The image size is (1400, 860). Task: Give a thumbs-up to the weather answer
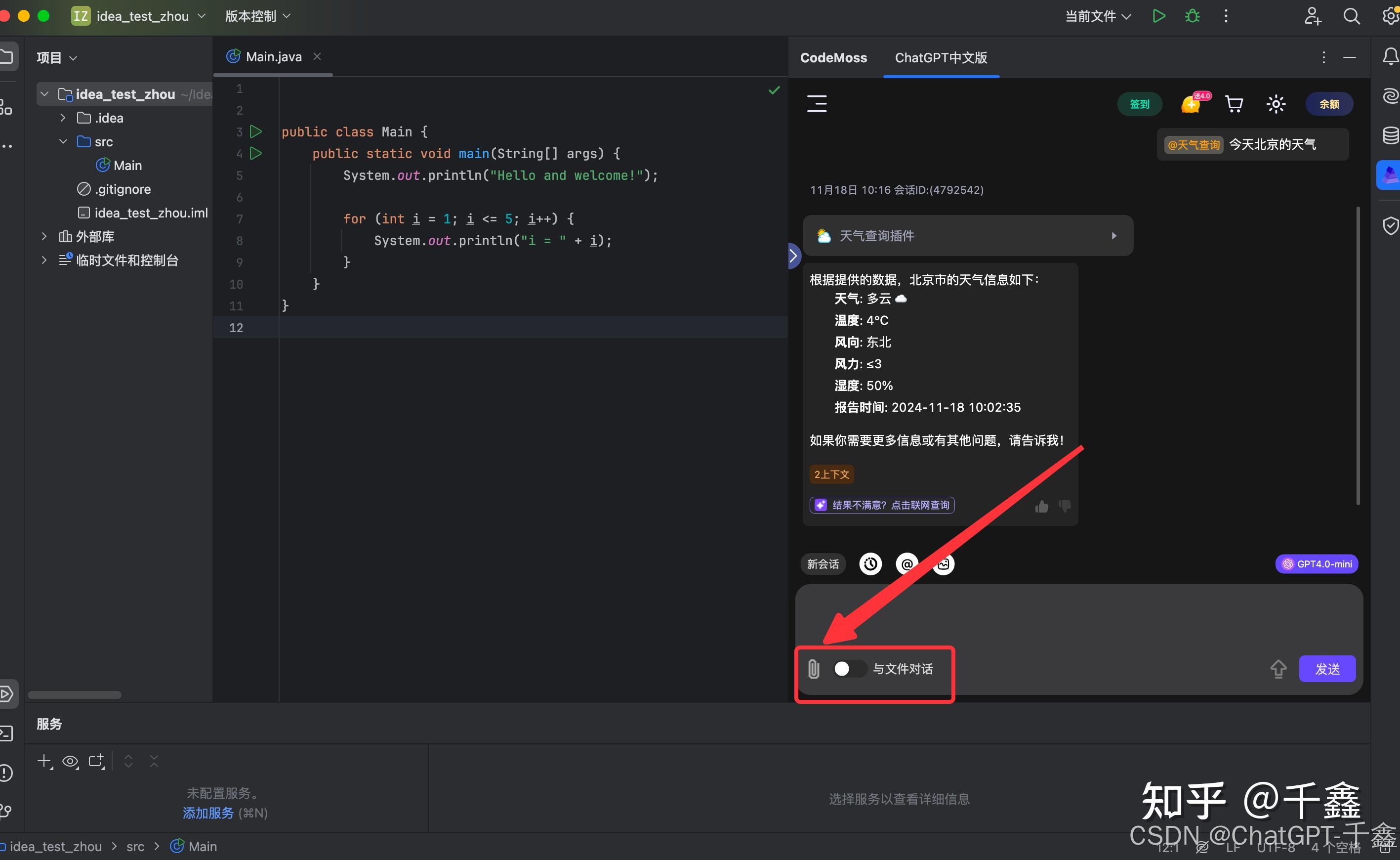coord(1041,506)
